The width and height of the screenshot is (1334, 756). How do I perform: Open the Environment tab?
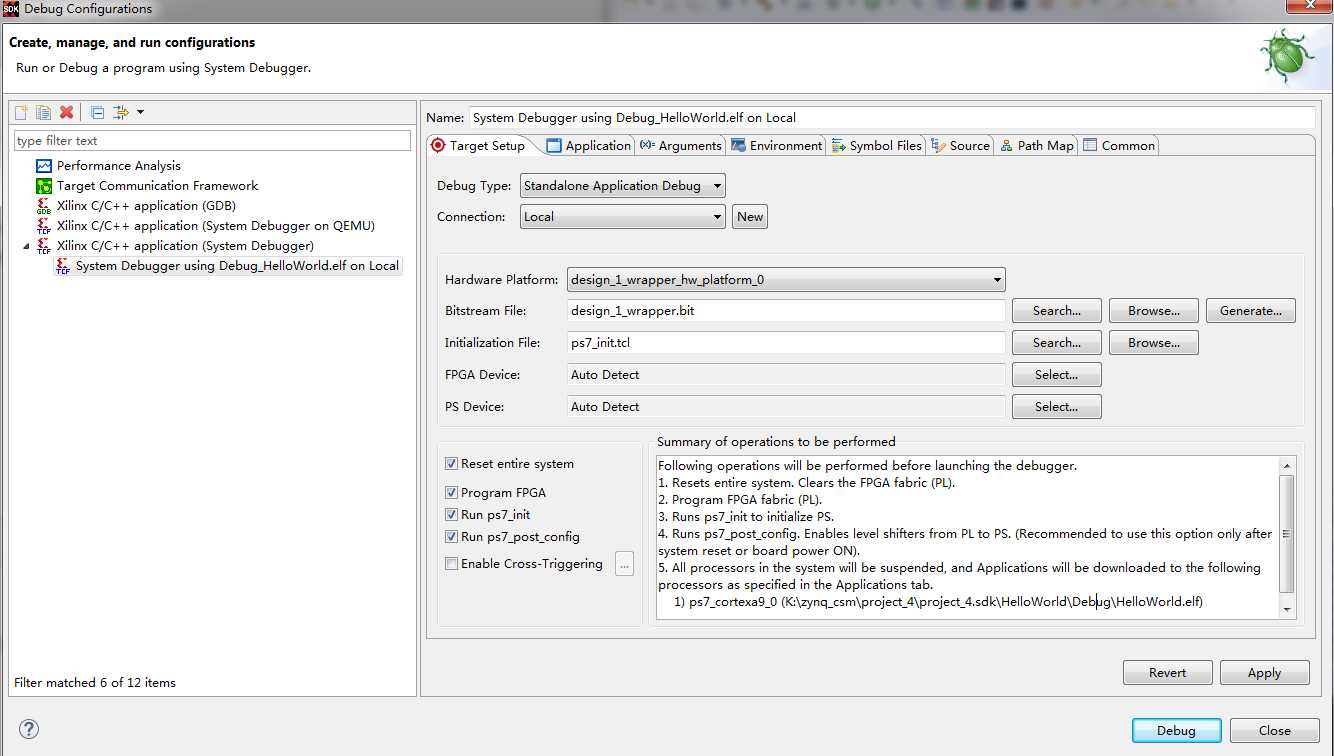click(776, 146)
